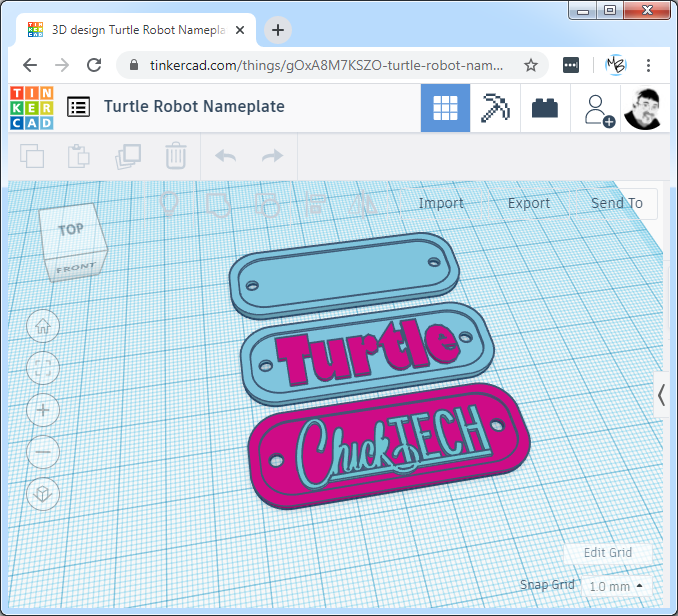Go back in browser

30,65
